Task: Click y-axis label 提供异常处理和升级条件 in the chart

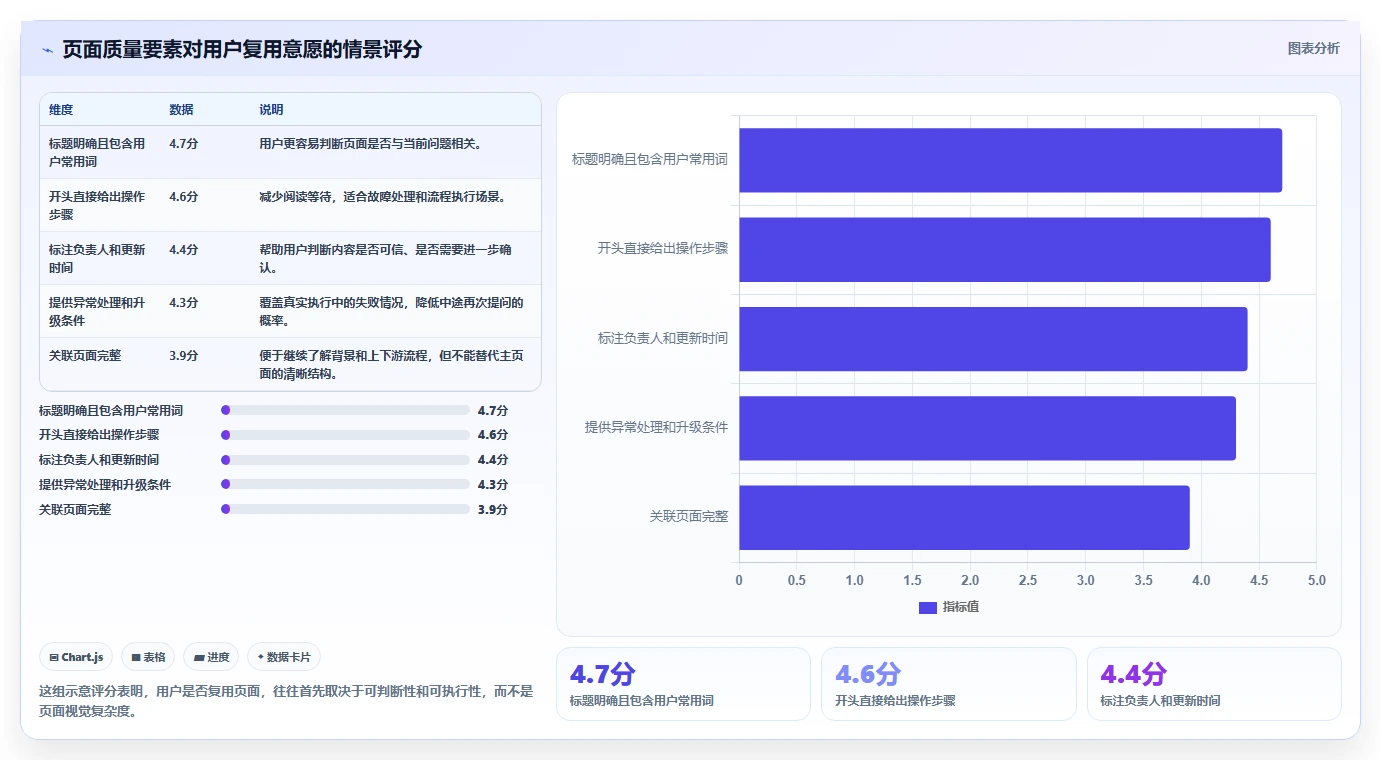Action: 657,428
